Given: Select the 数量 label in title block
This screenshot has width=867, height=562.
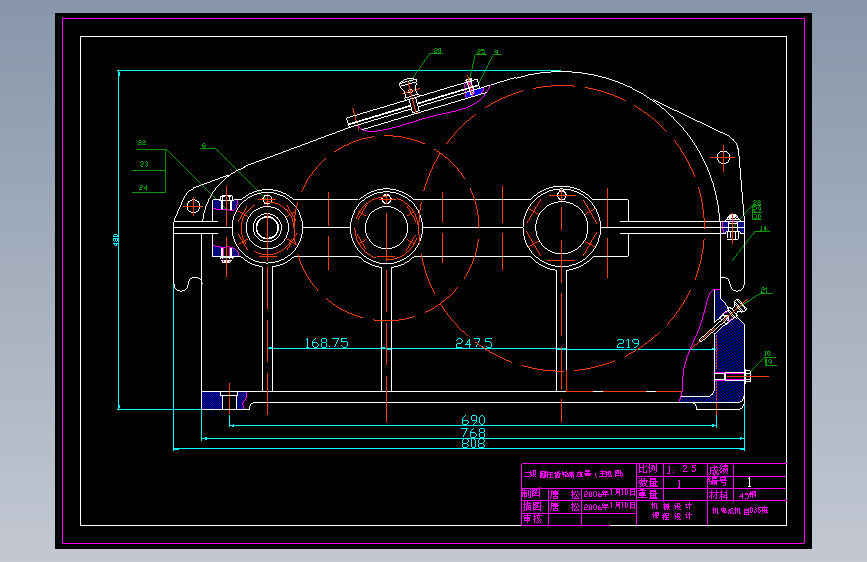Looking at the screenshot, I should pyautogui.click(x=647, y=482).
